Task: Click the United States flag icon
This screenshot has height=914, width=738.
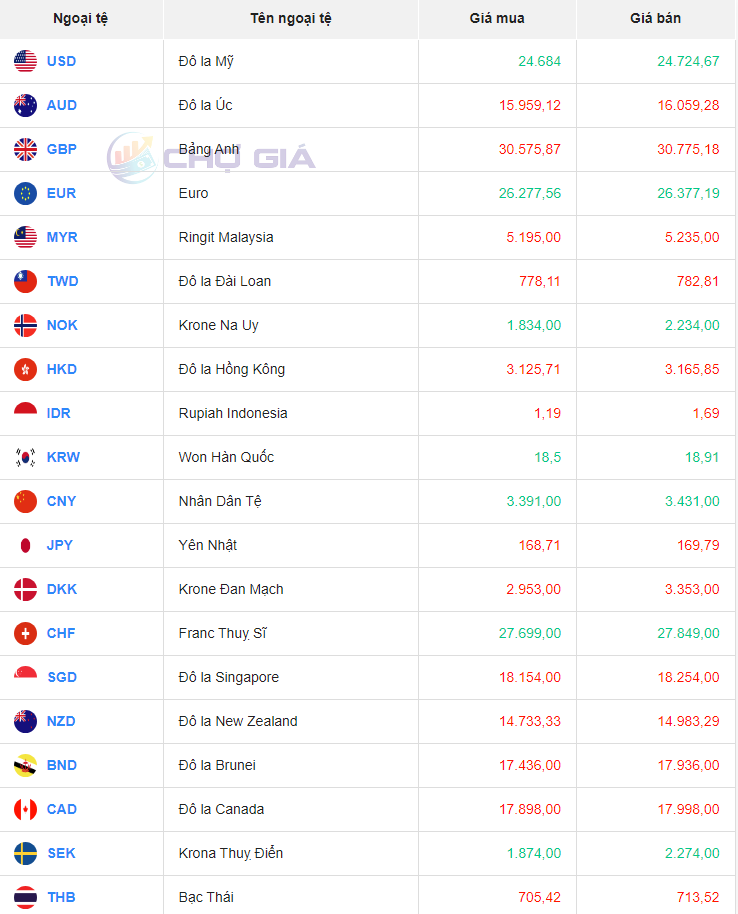Action: (x=26, y=61)
